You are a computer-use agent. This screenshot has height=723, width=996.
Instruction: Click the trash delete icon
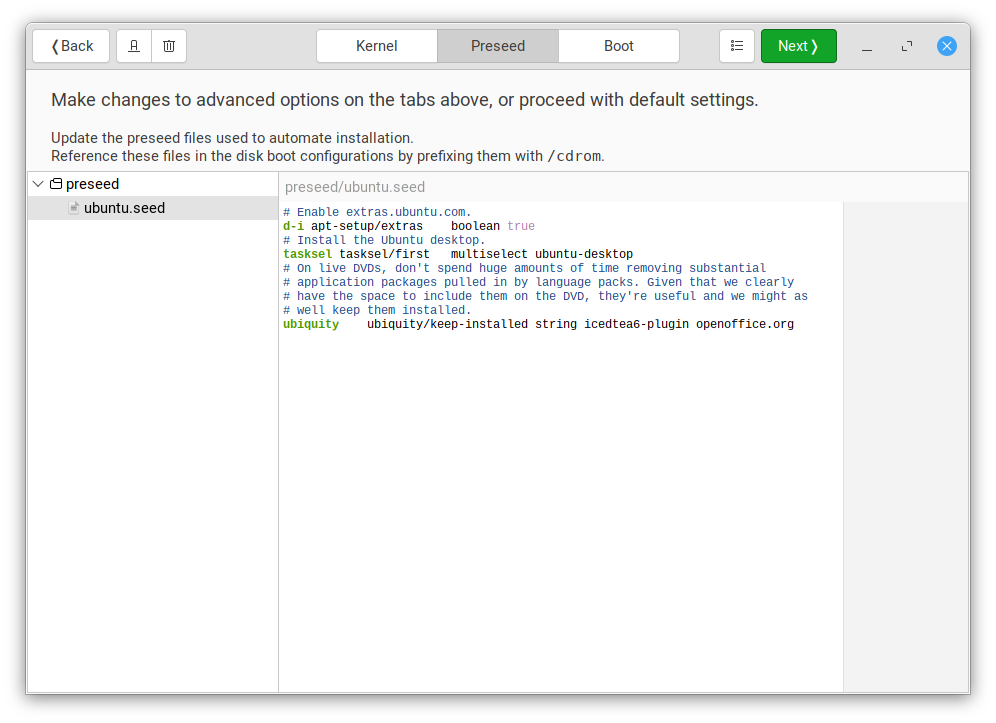pyautogui.click(x=169, y=46)
